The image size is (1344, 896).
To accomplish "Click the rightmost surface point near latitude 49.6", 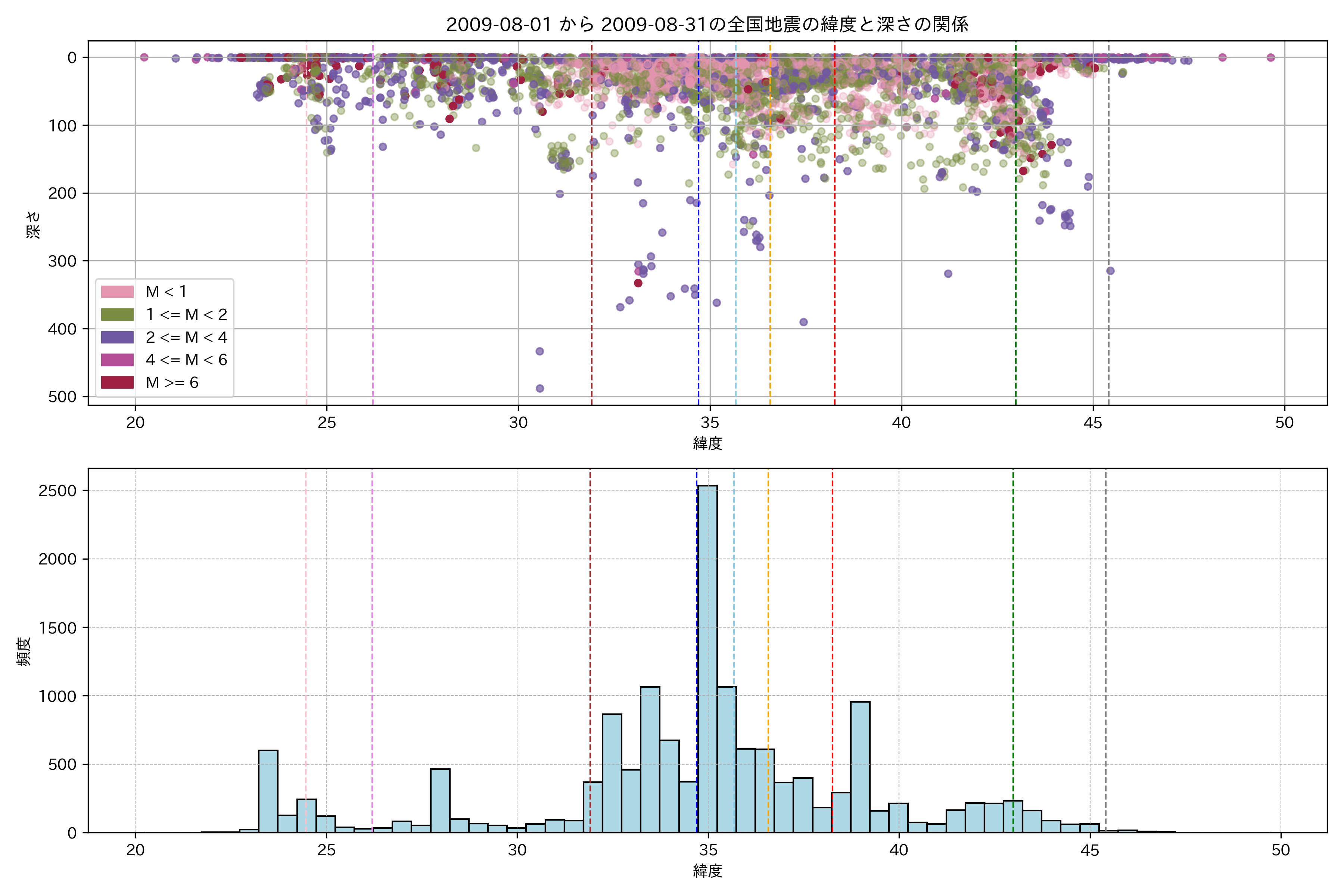I will tap(1270, 57).
